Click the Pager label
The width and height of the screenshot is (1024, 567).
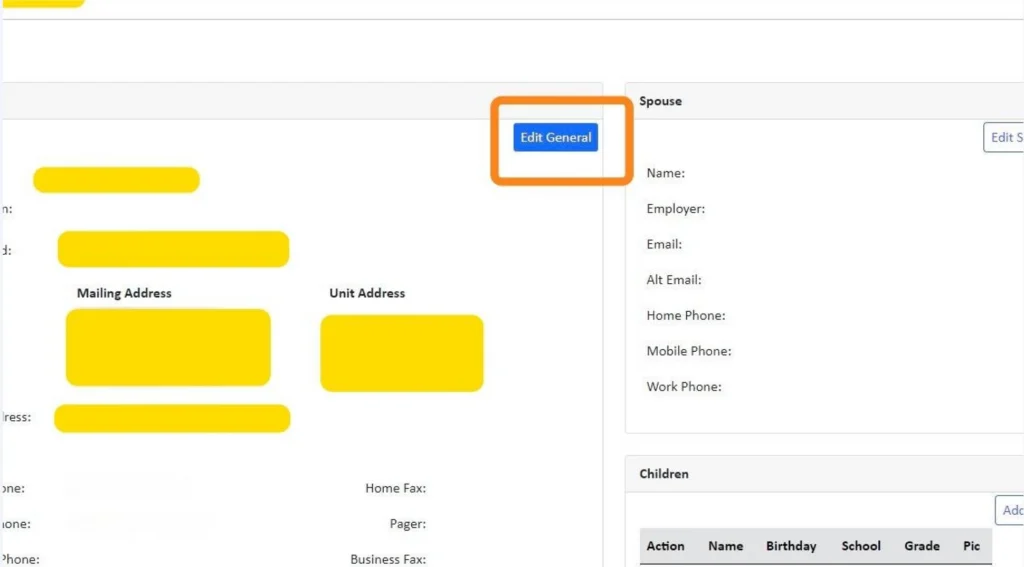pyautogui.click(x=408, y=524)
